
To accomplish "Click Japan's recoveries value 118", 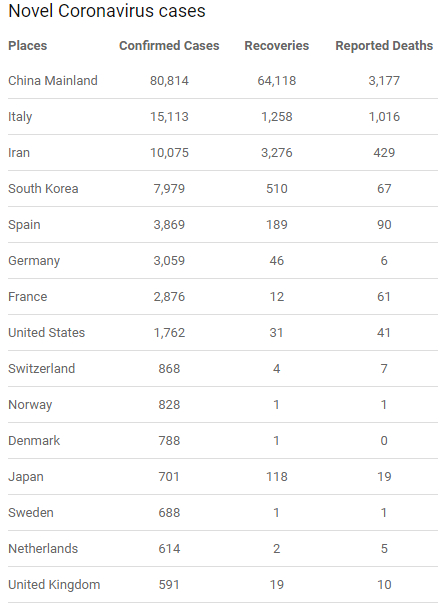I will (x=277, y=477).
